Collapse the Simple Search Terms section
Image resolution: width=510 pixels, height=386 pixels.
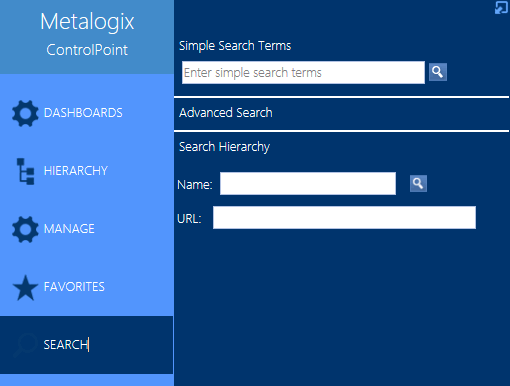coord(235,46)
